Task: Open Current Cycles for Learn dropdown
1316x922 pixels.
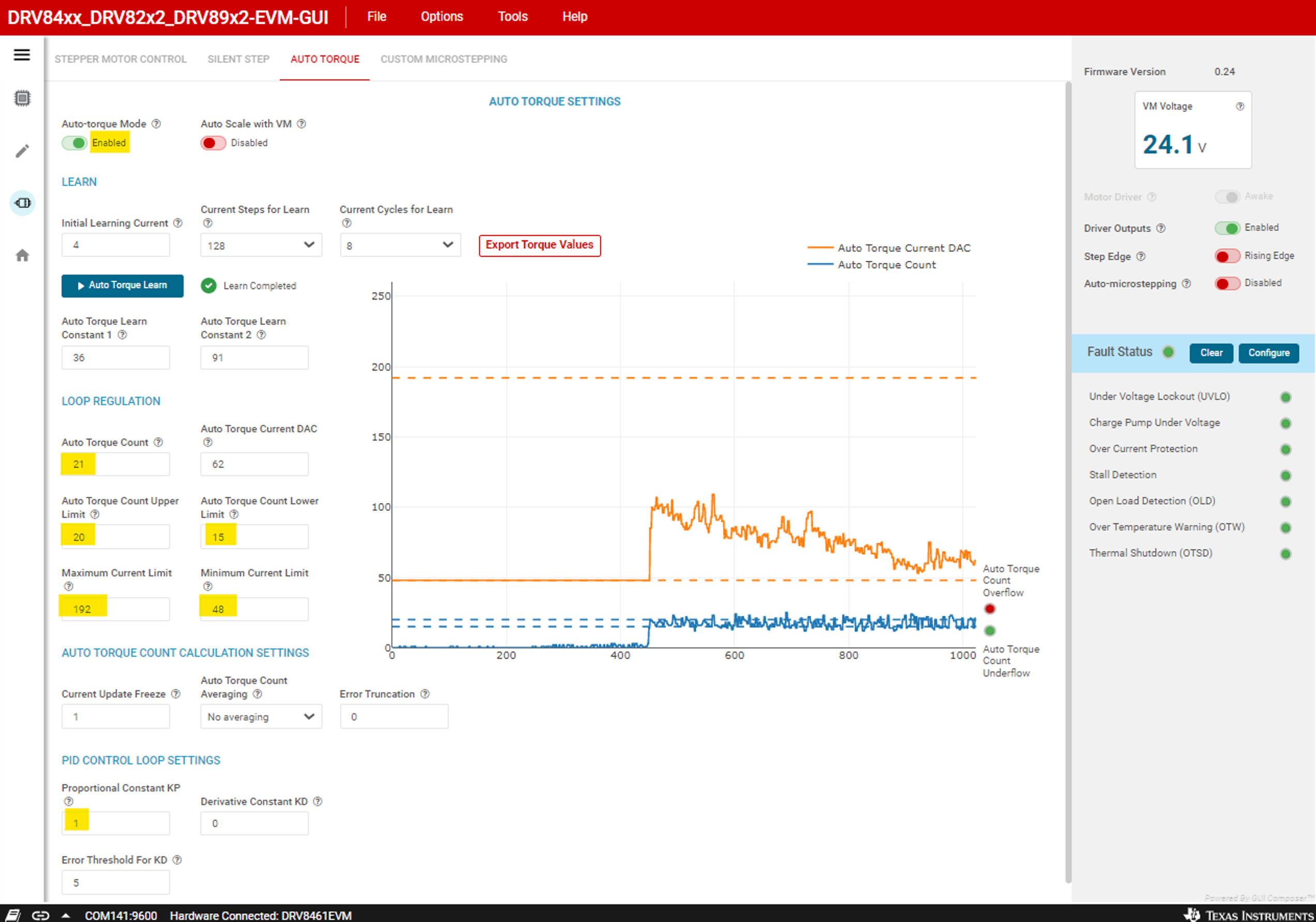Action: tap(400, 245)
